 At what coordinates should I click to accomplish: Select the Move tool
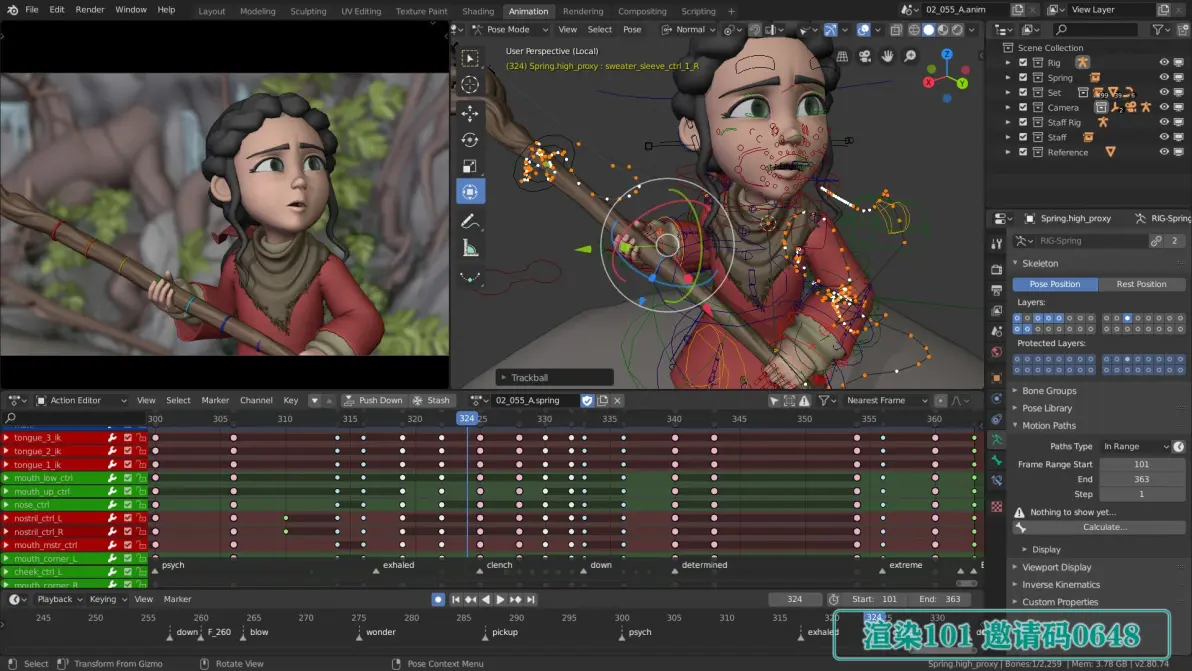[x=470, y=113]
